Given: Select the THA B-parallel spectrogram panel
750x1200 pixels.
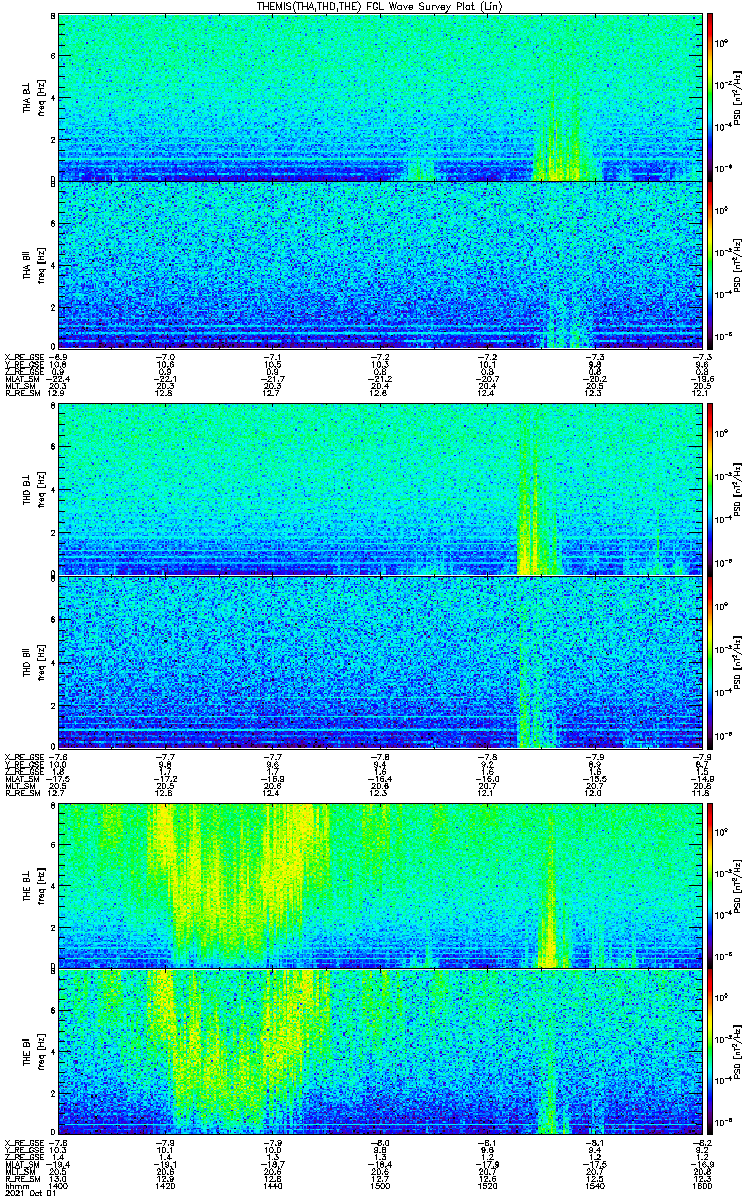Looking at the screenshot, I should [x=381, y=264].
